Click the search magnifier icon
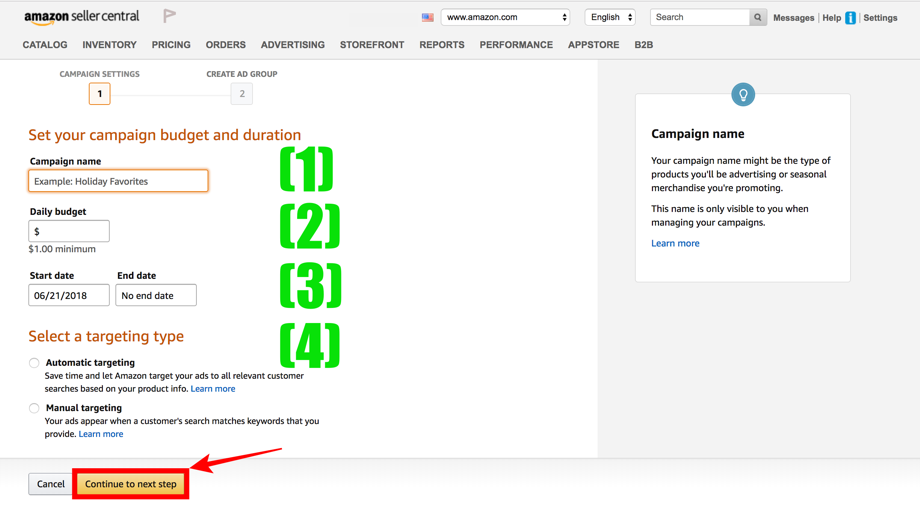 click(758, 17)
